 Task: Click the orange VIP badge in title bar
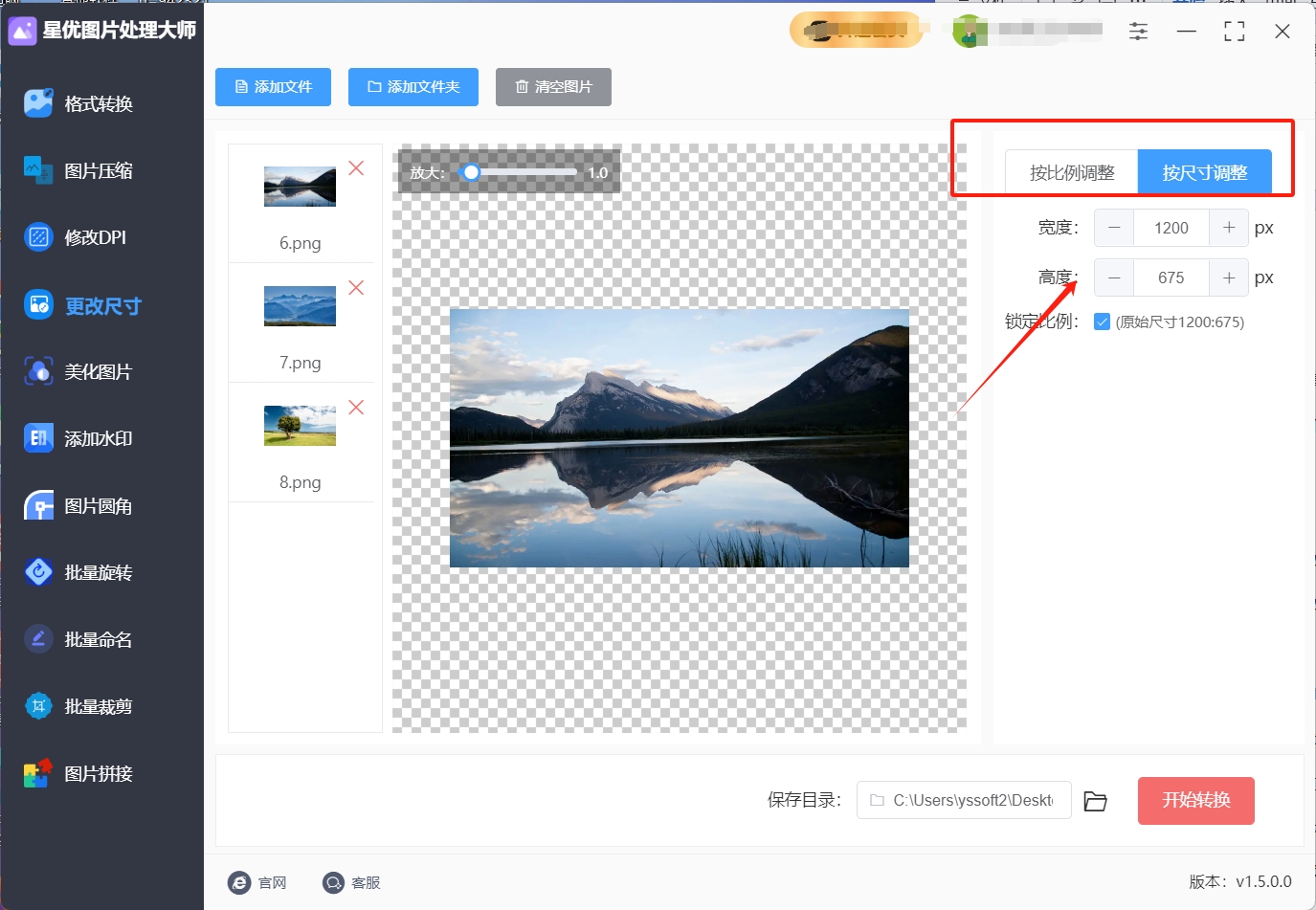(856, 30)
